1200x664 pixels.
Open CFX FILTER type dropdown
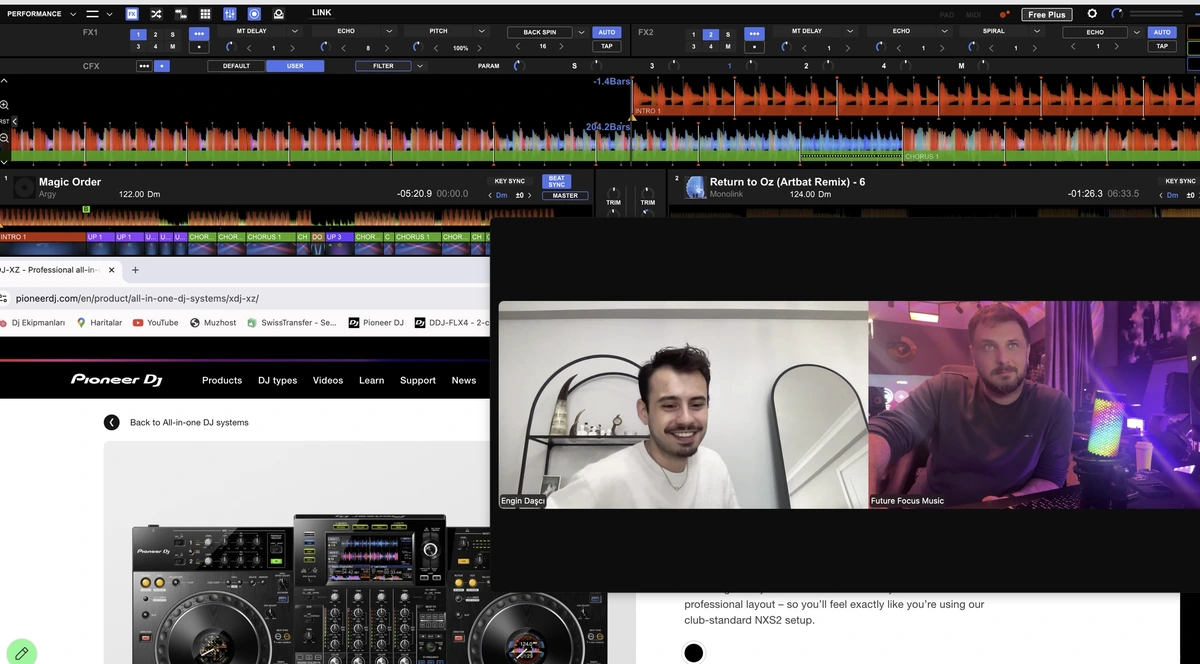click(x=420, y=66)
